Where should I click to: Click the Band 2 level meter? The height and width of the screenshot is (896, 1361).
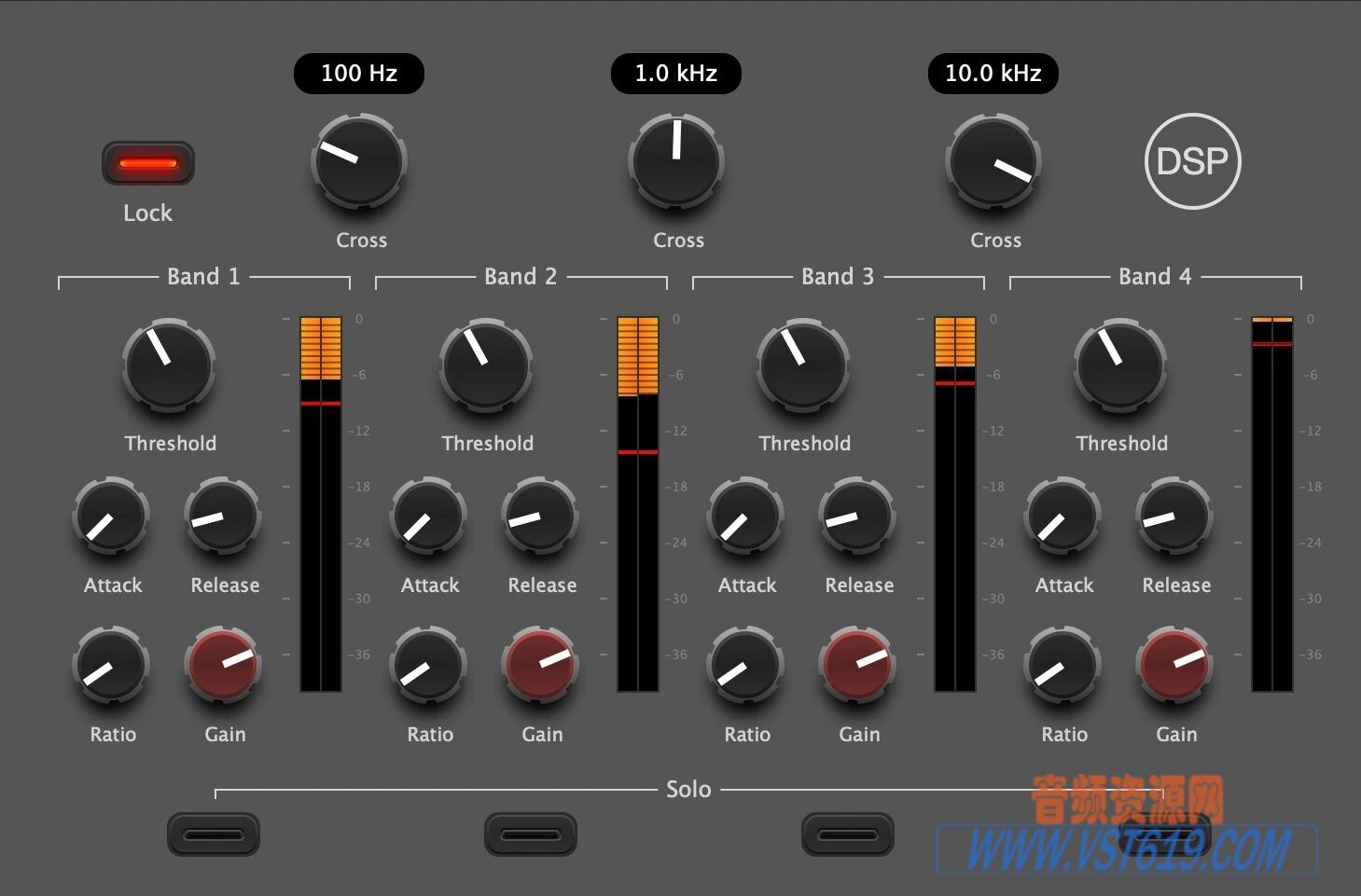(x=638, y=503)
